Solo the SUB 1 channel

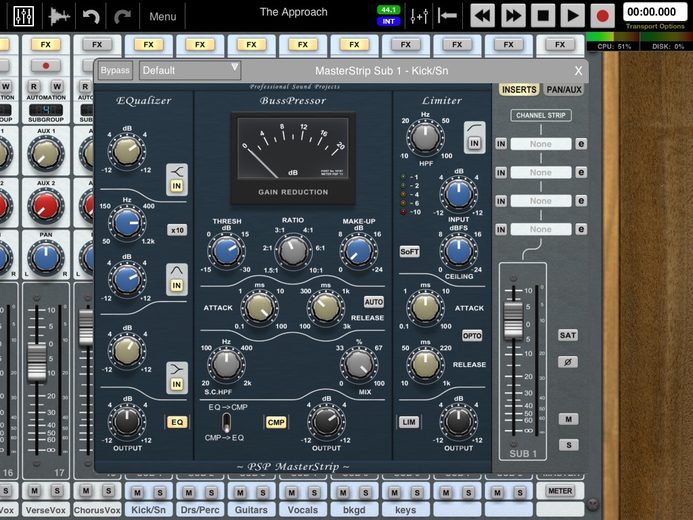click(x=568, y=445)
